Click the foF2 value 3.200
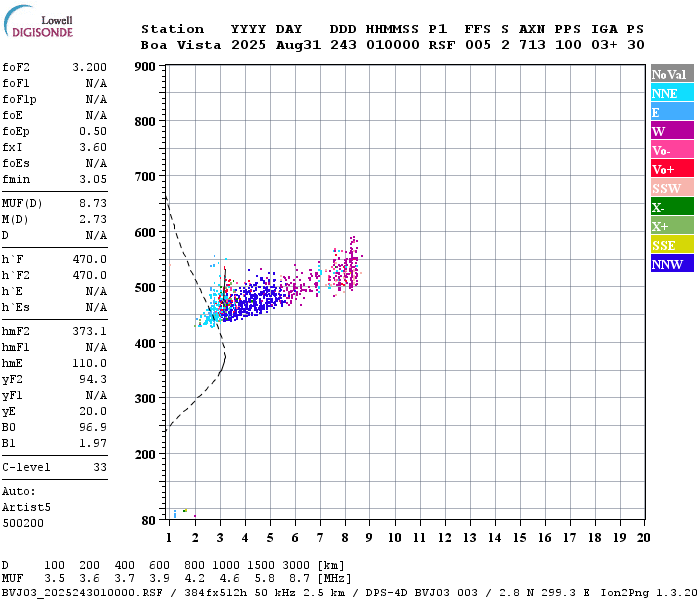Screen dimensions: 700x600 90,67
